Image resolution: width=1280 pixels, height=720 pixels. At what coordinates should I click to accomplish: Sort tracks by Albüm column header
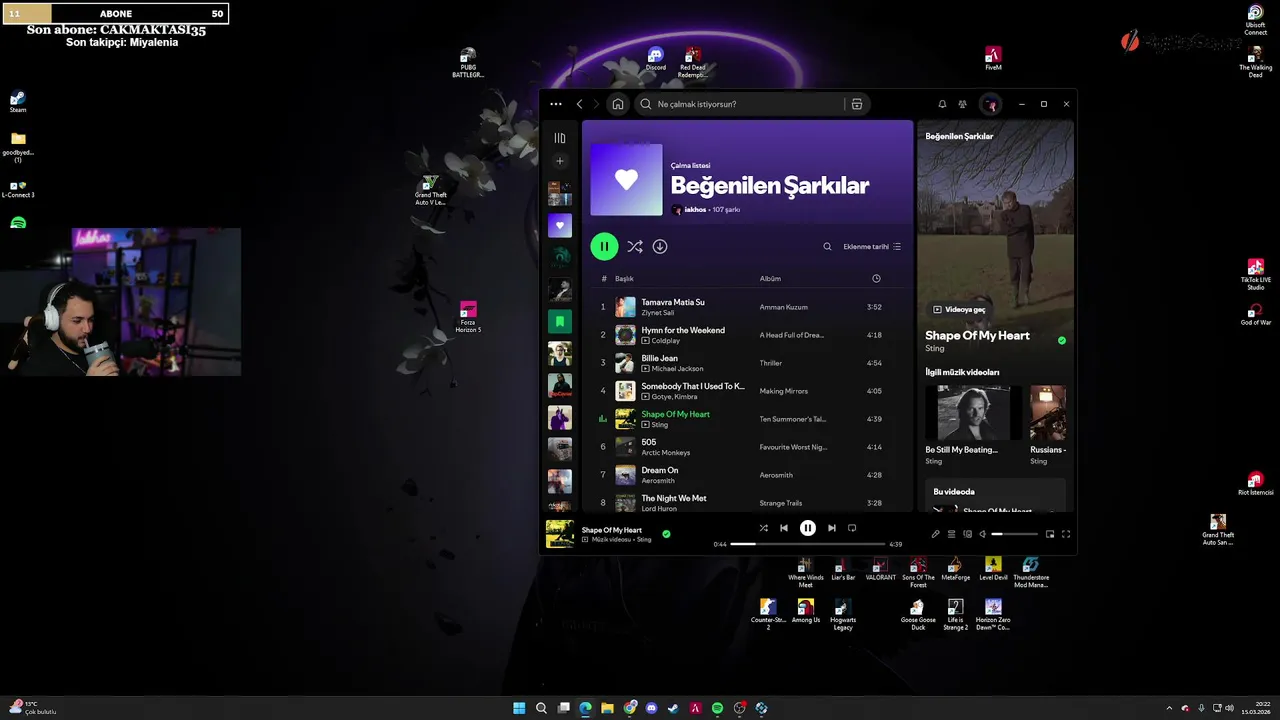coord(770,279)
